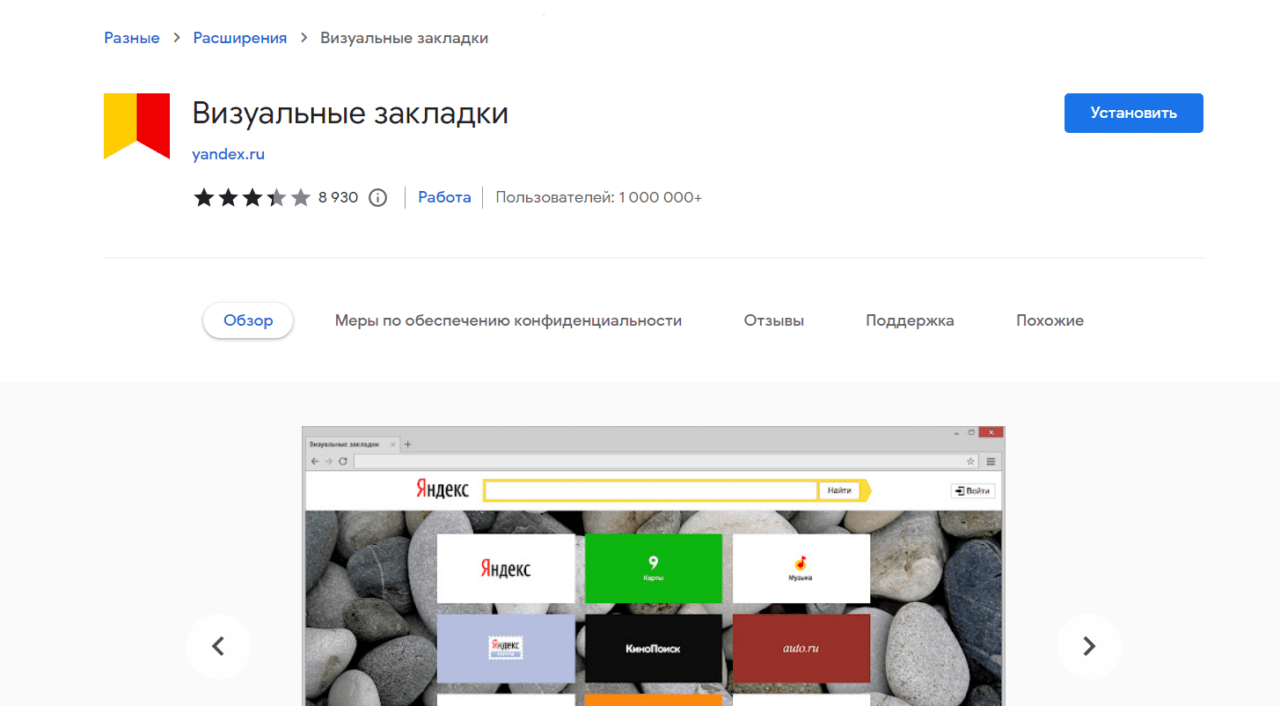
Task: Click the rating info circle icon
Action: pos(377,198)
